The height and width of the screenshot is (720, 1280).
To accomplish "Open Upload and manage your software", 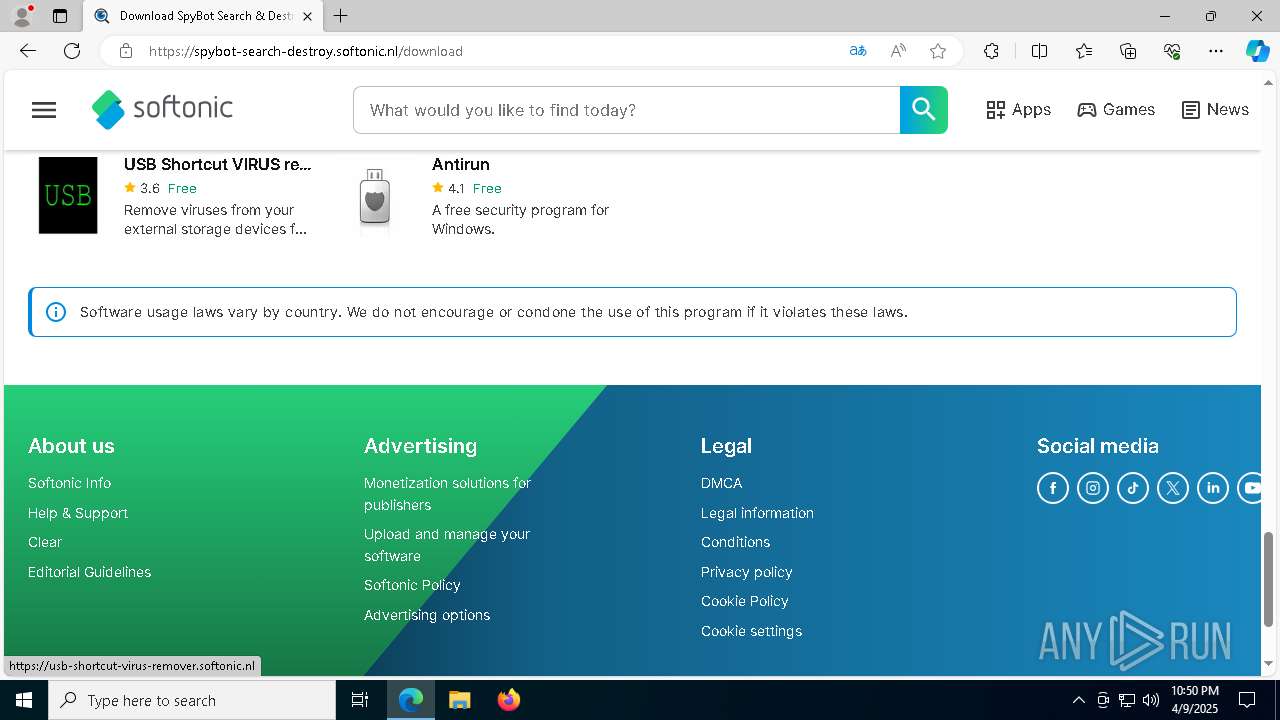I will coord(447,545).
